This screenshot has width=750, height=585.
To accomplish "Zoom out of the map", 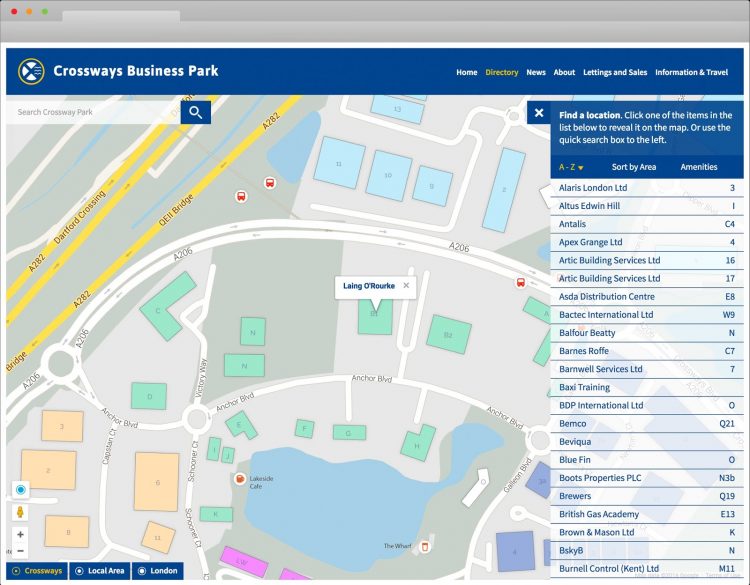I will pyautogui.click(x=20, y=551).
